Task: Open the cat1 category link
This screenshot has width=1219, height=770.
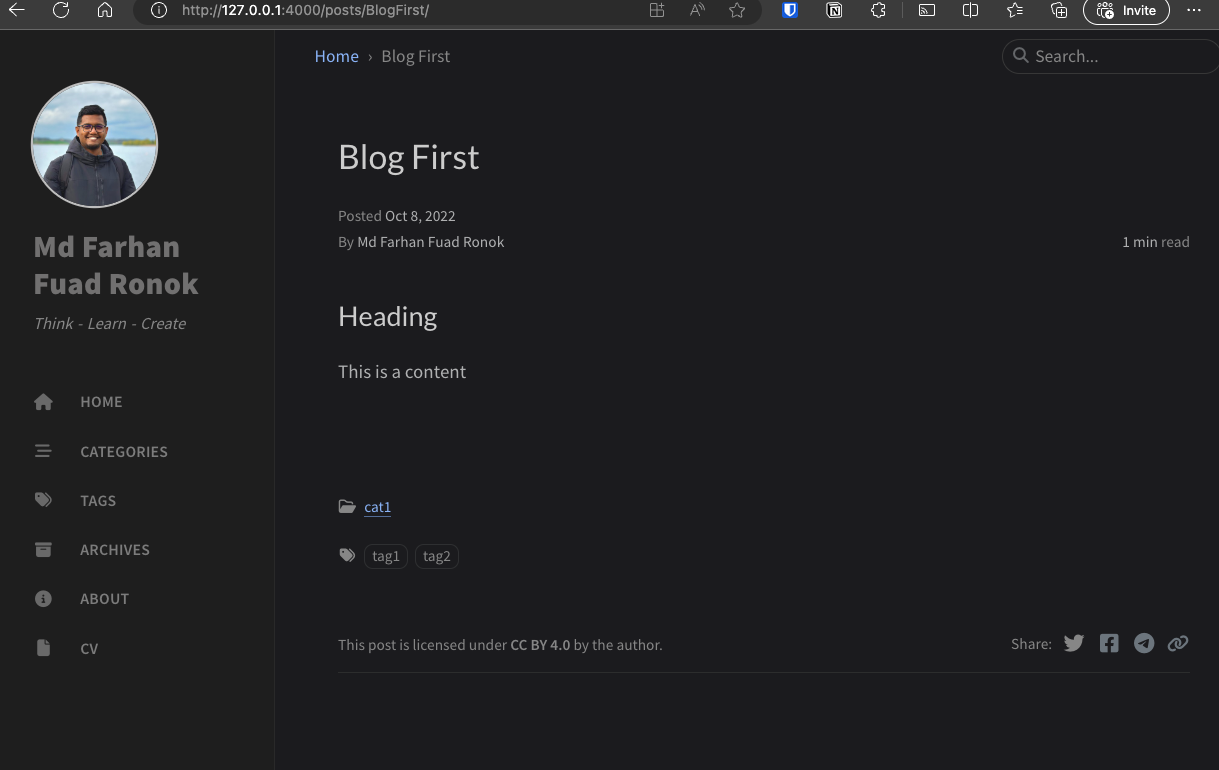Action: [377, 507]
